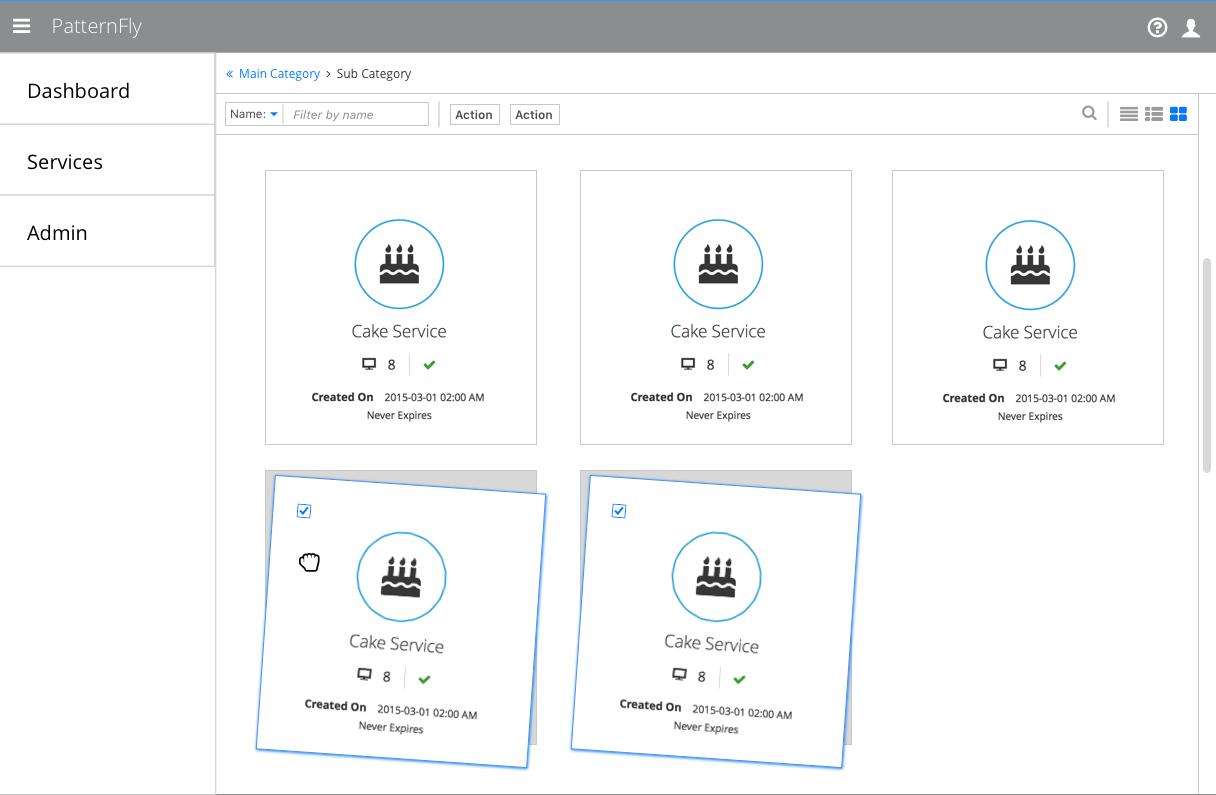Viewport: 1216px width, 795px height.
Task: Uncheck the left selected card's checkbox
Action: tap(304, 511)
